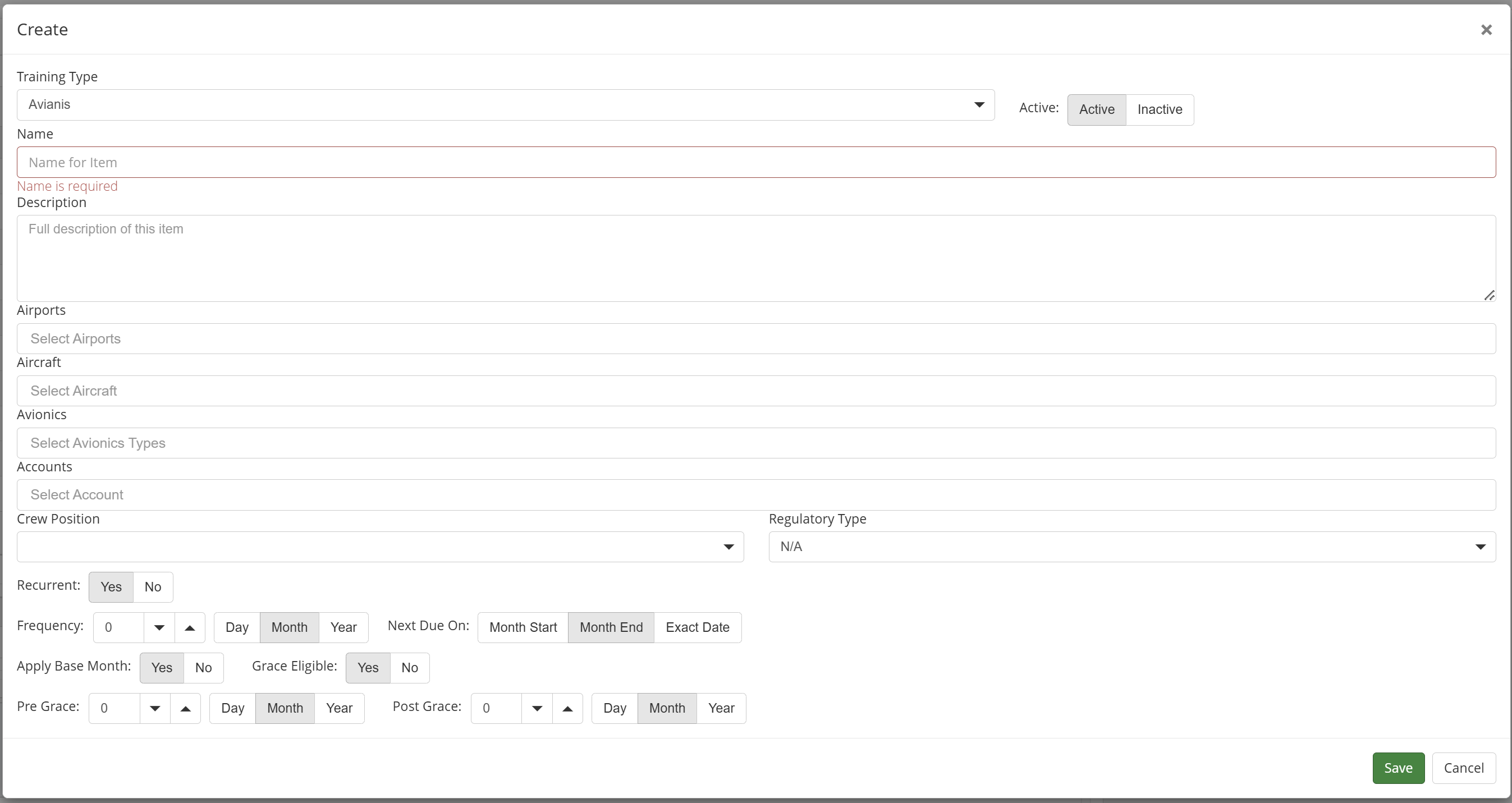Close the Create dialog with the X icon
The image size is (1512, 803).
point(1486,29)
